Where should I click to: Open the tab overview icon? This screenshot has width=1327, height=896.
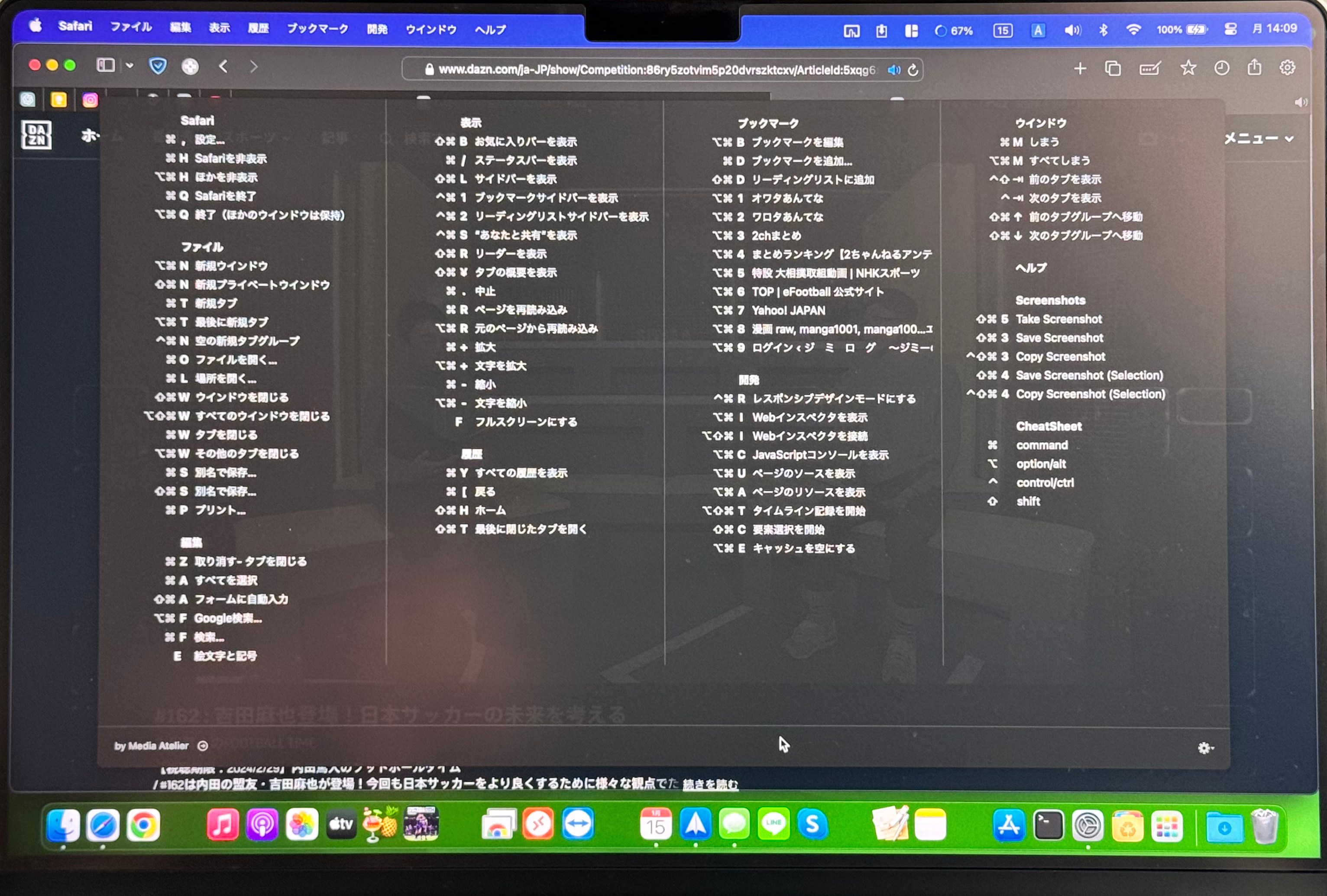click(x=1112, y=69)
